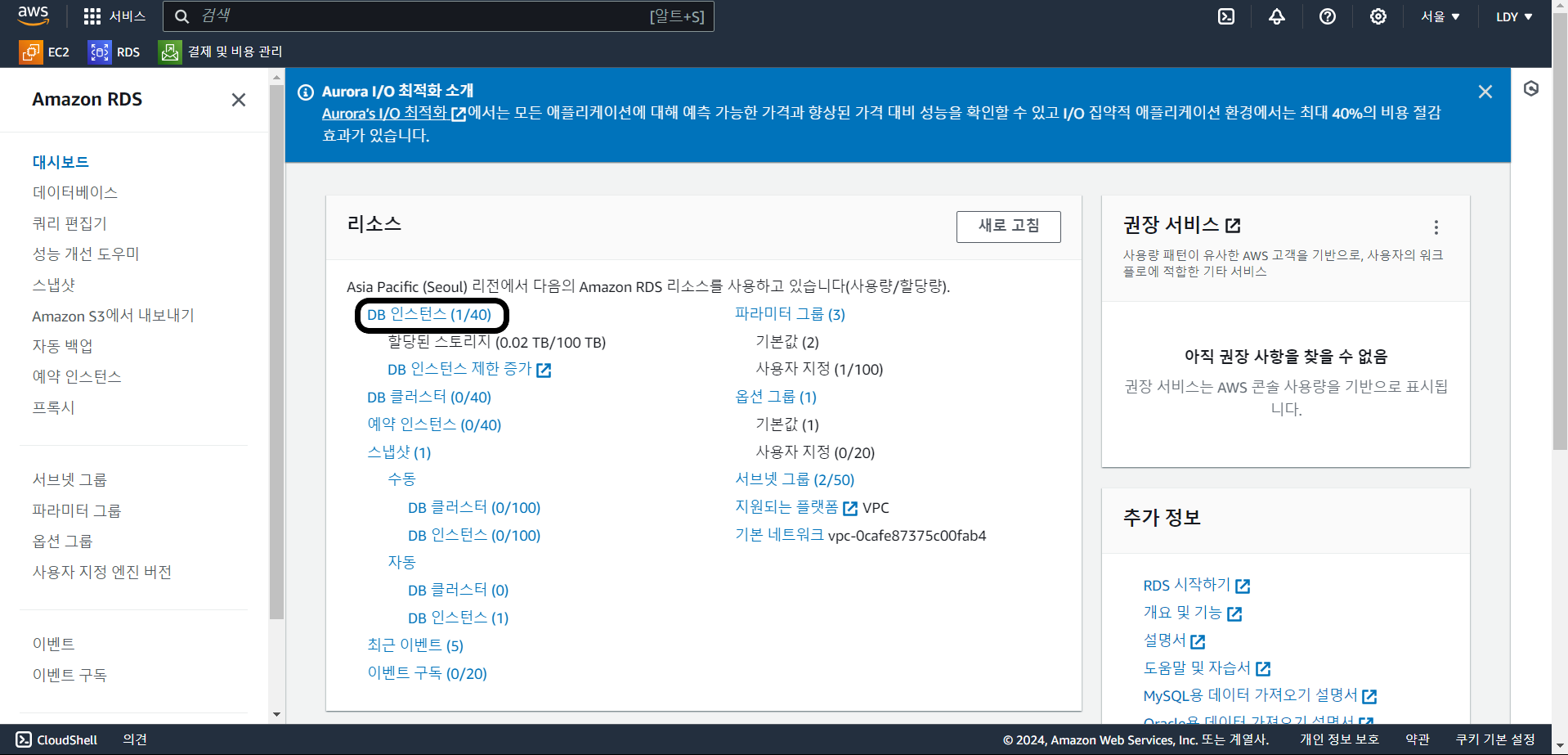Open the 서비스 grid menu
1568x755 pixels.
click(x=114, y=16)
